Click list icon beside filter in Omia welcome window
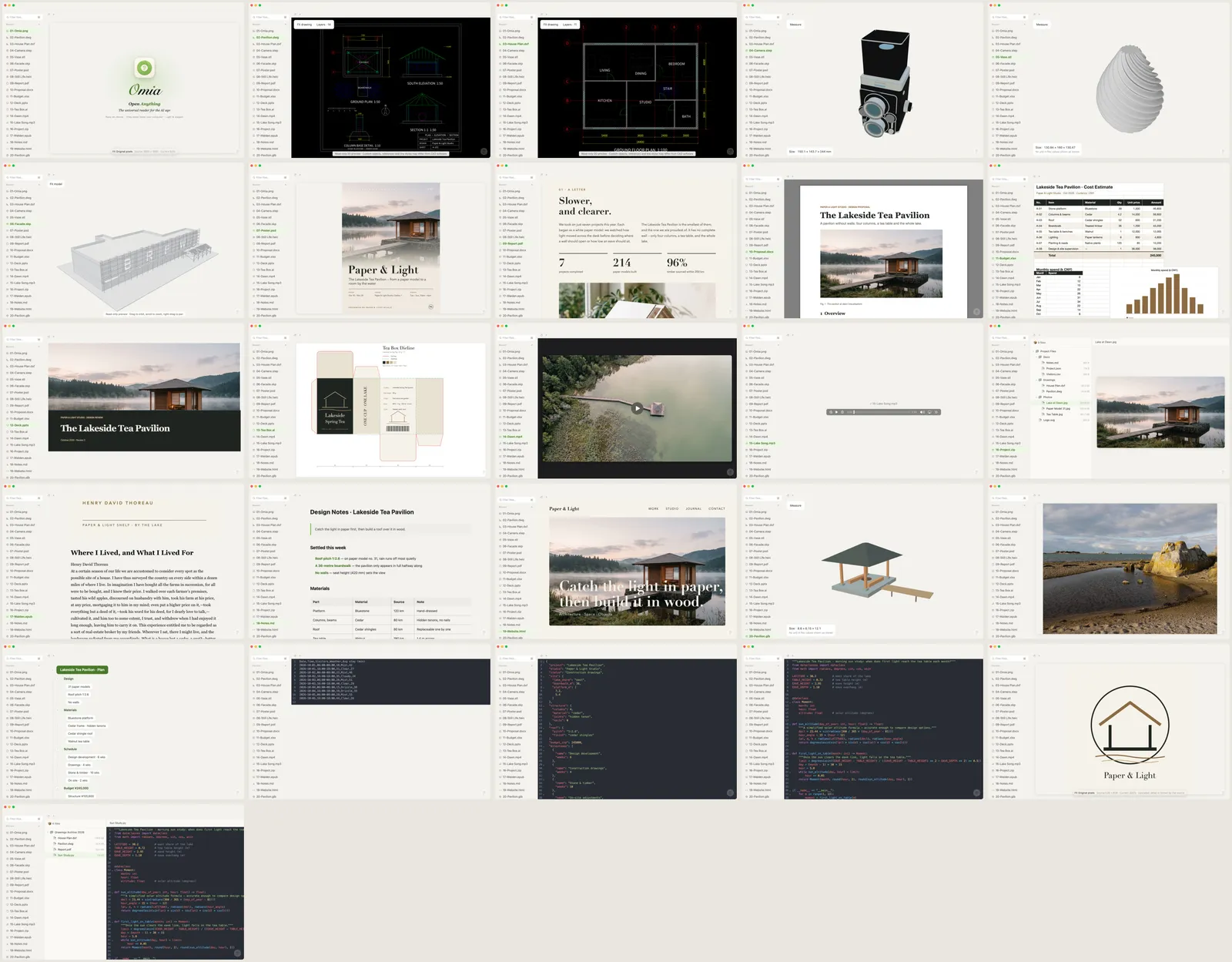Screen dimensions: 1232x962 coord(39,16)
